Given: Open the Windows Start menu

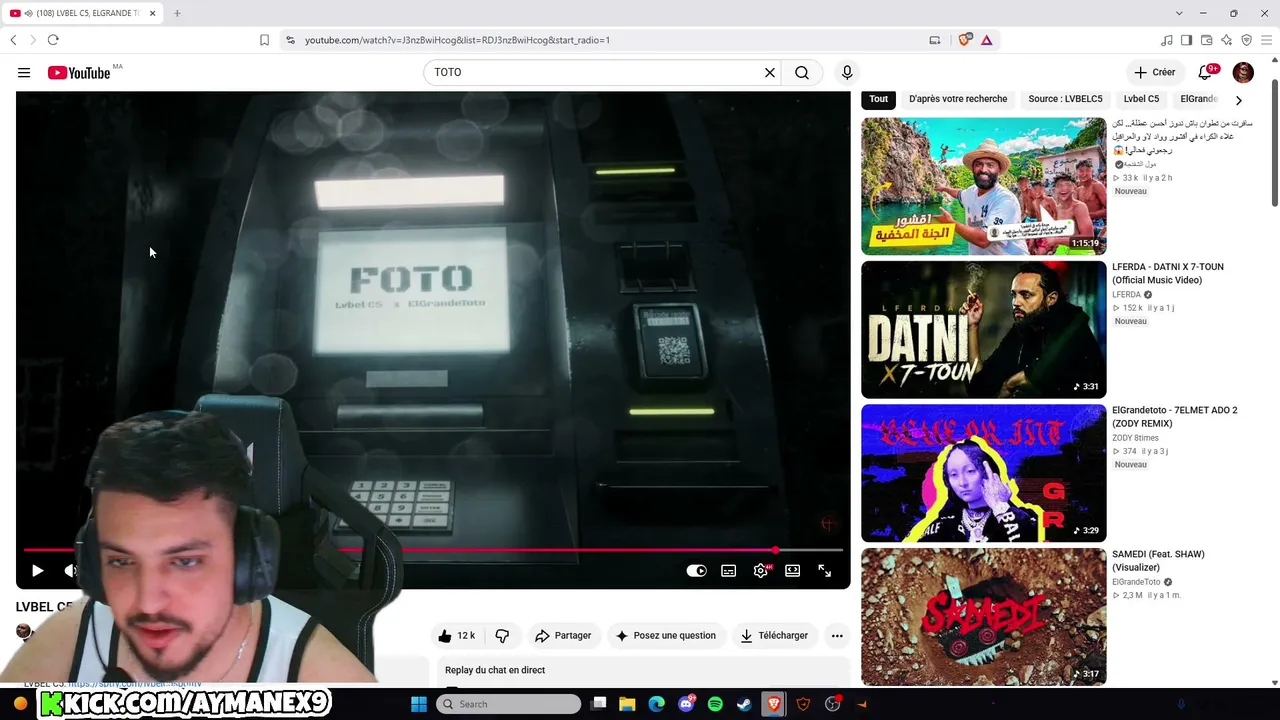Looking at the screenshot, I should point(419,704).
